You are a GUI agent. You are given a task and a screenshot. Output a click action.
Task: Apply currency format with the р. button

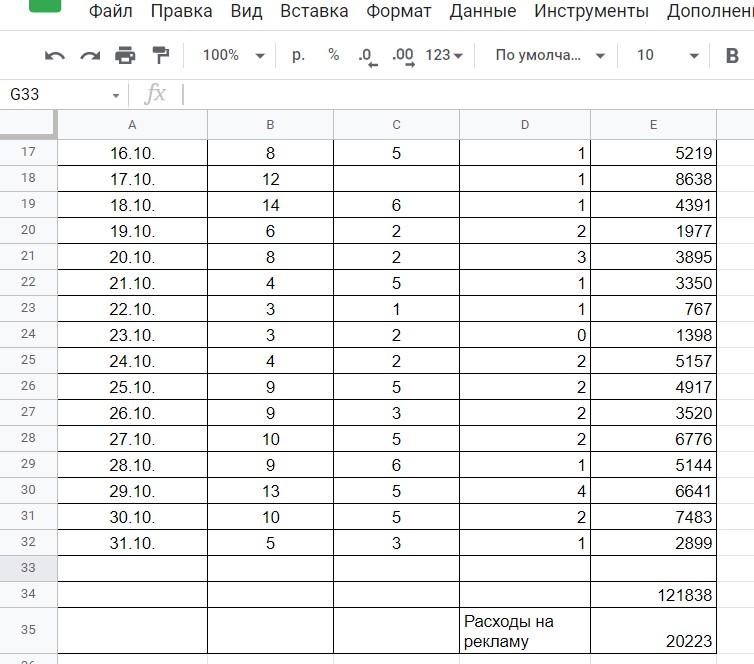(298, 55)
